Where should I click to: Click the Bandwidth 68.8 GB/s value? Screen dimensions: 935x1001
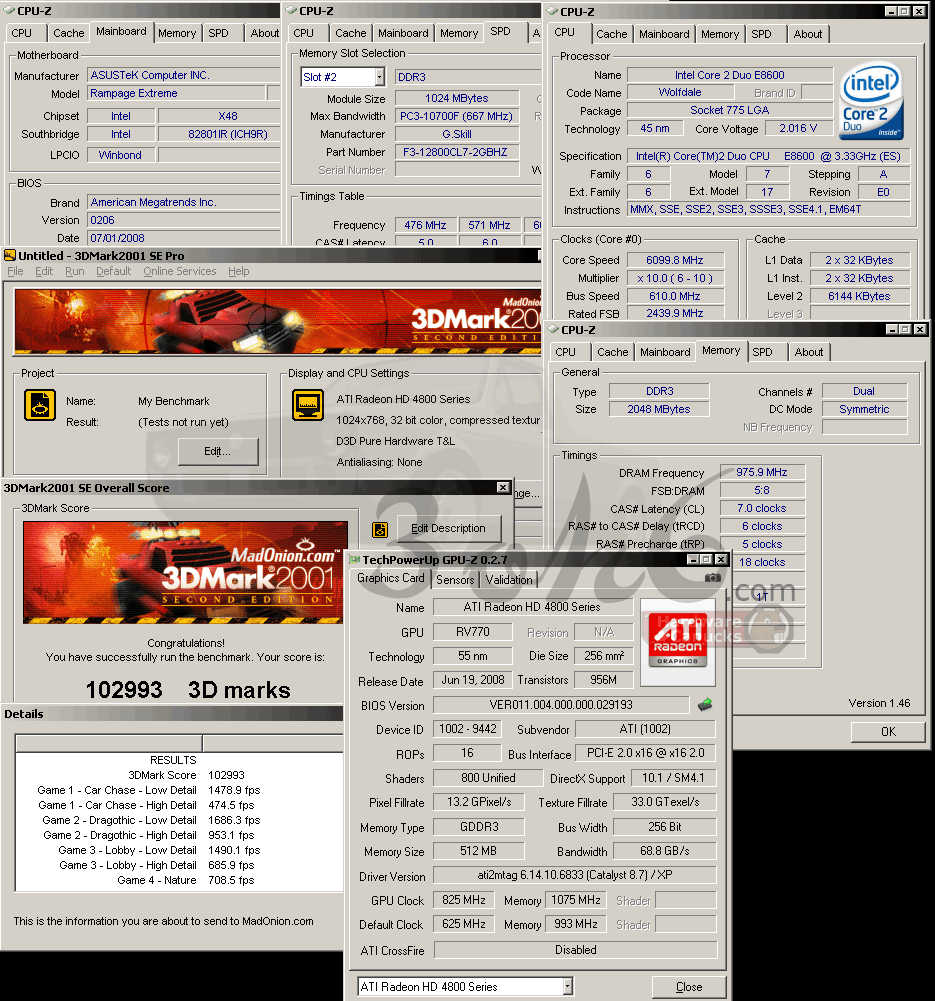click(x=664, y=851)
